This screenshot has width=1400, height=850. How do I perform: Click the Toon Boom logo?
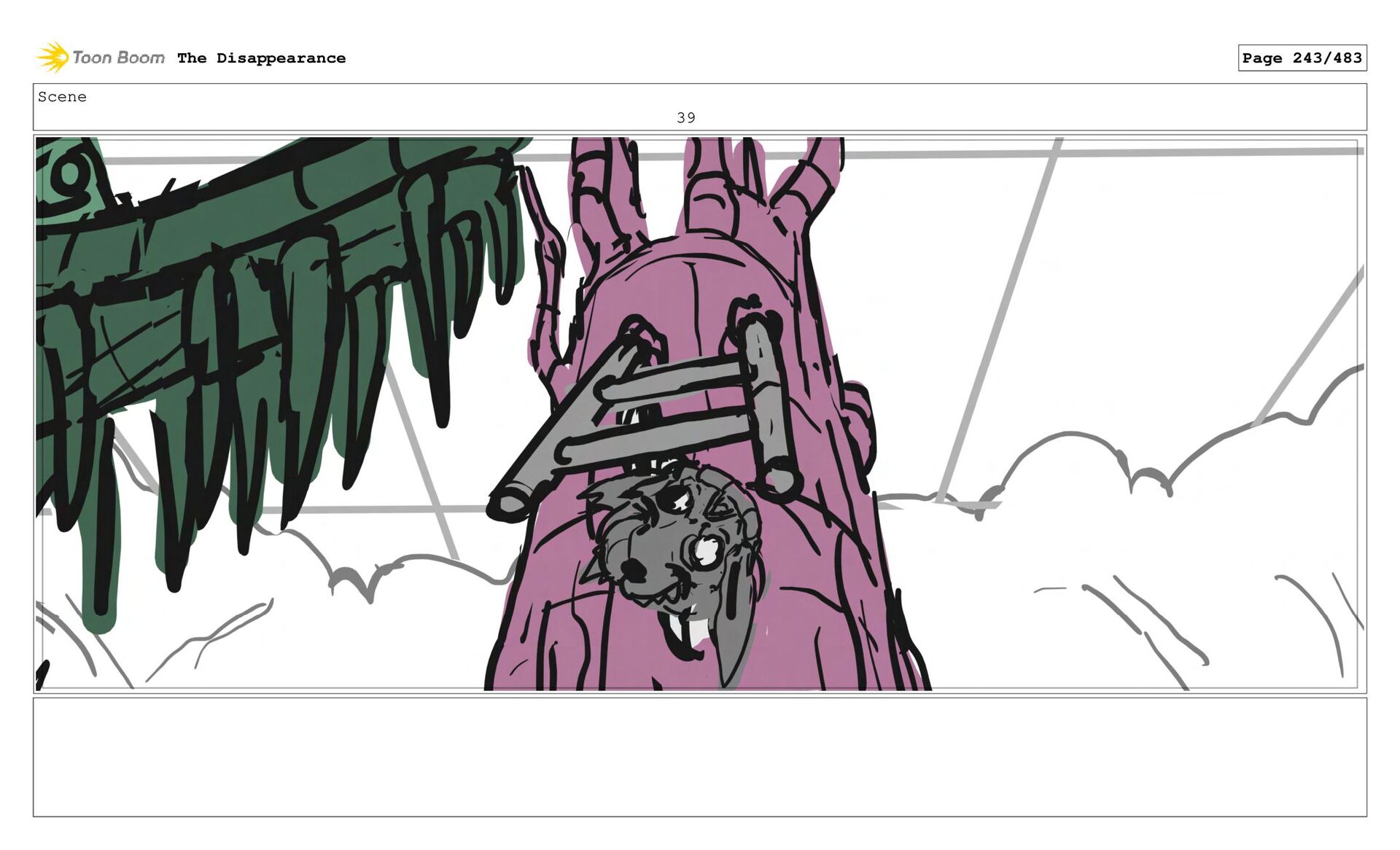101,58
